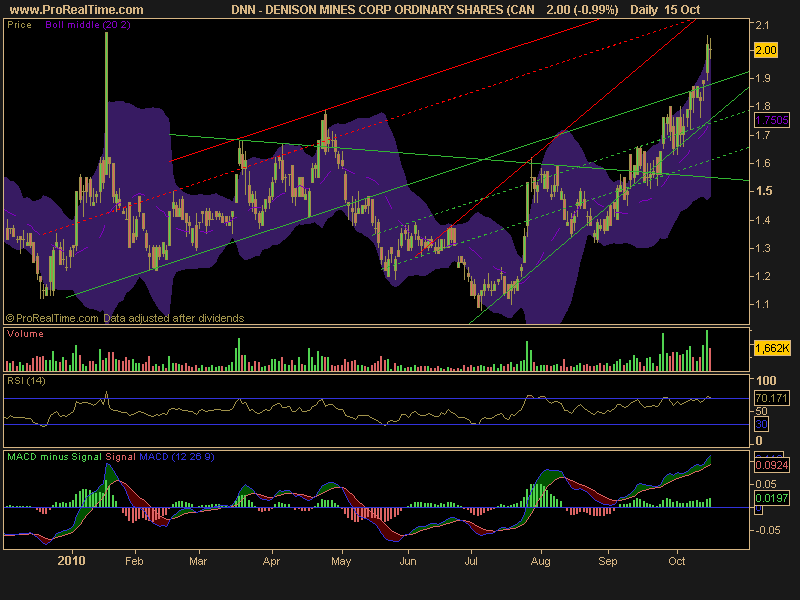Image resolution: width=800 pixels, height=600 pixels.
Task: Click the 15 Oct date in header
Action: coord(681,9)
